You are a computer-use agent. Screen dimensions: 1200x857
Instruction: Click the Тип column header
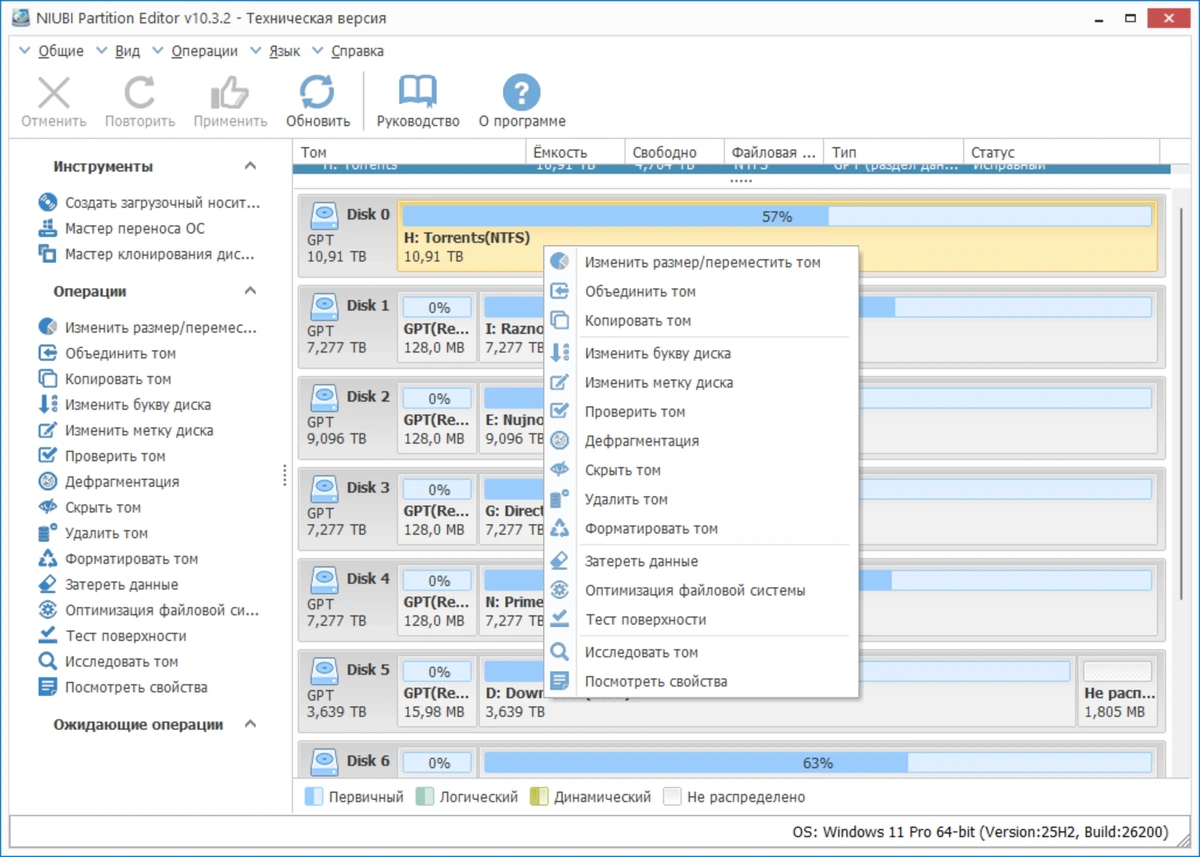pos(893,152)
